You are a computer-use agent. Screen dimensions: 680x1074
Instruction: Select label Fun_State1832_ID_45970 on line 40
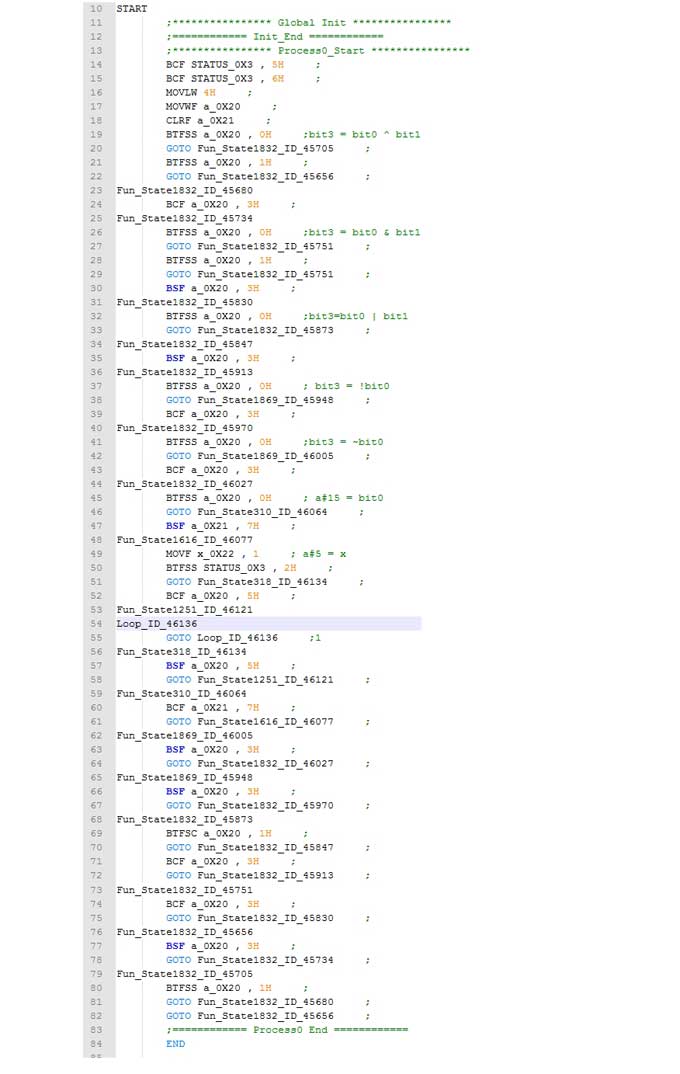184,428
